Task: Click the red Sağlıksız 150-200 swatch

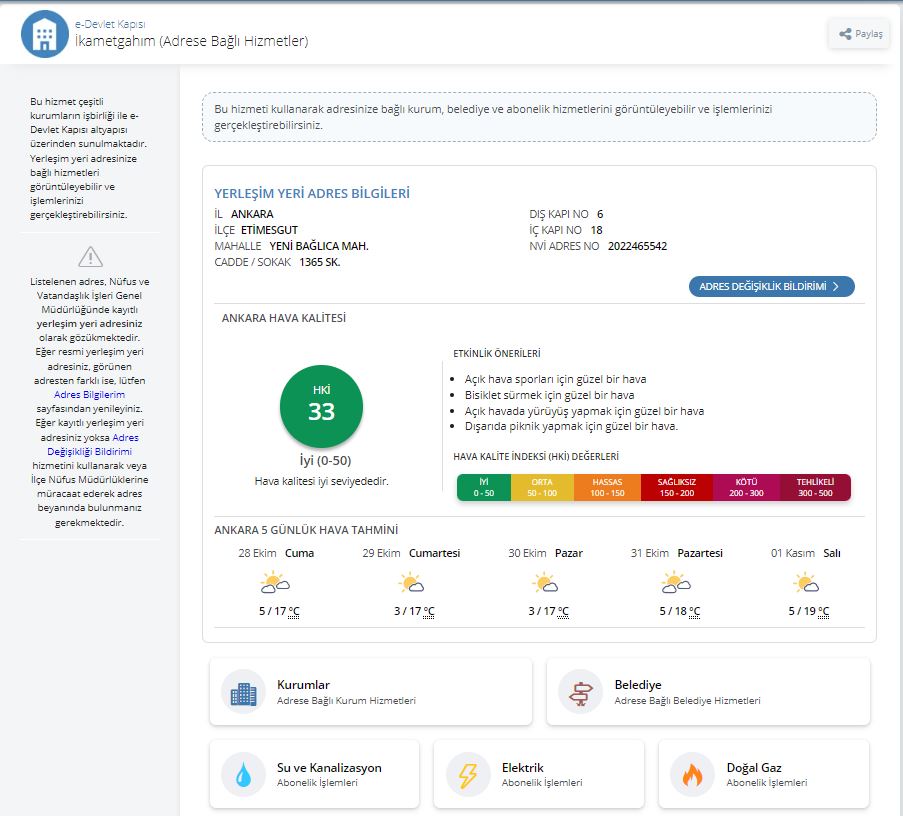Action: (x=676, y=487)
